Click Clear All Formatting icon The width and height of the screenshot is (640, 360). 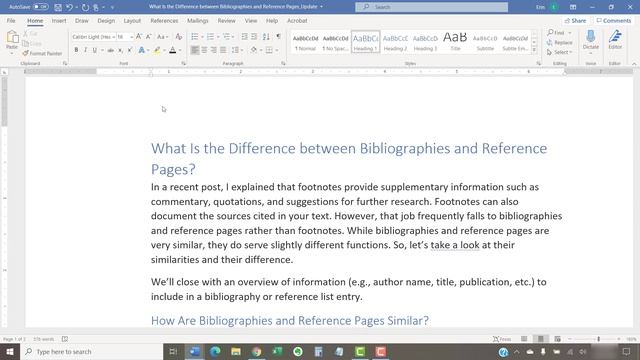point(179,37)
